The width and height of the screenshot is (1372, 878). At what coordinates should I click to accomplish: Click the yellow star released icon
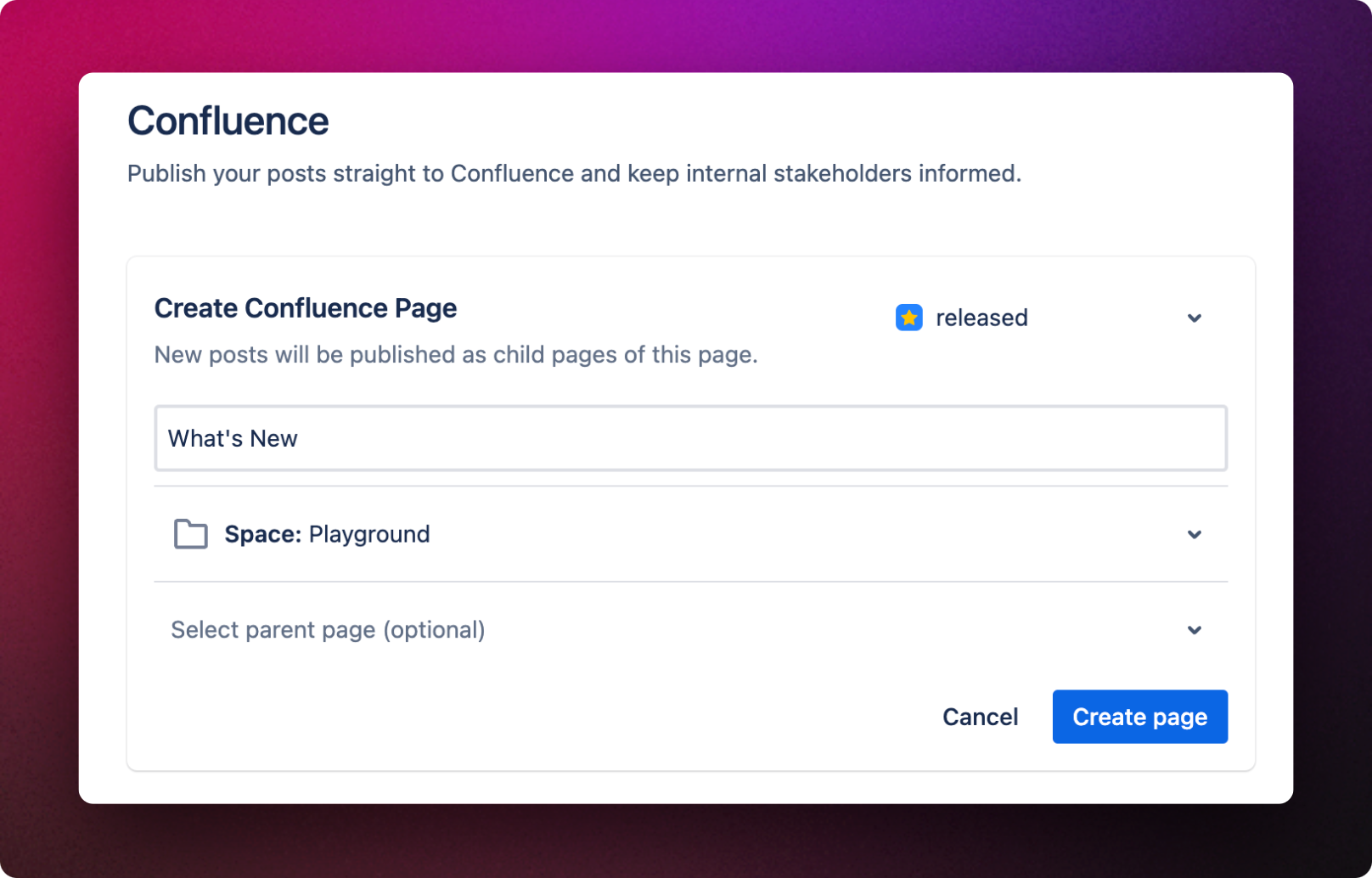(x=908, y=318)
